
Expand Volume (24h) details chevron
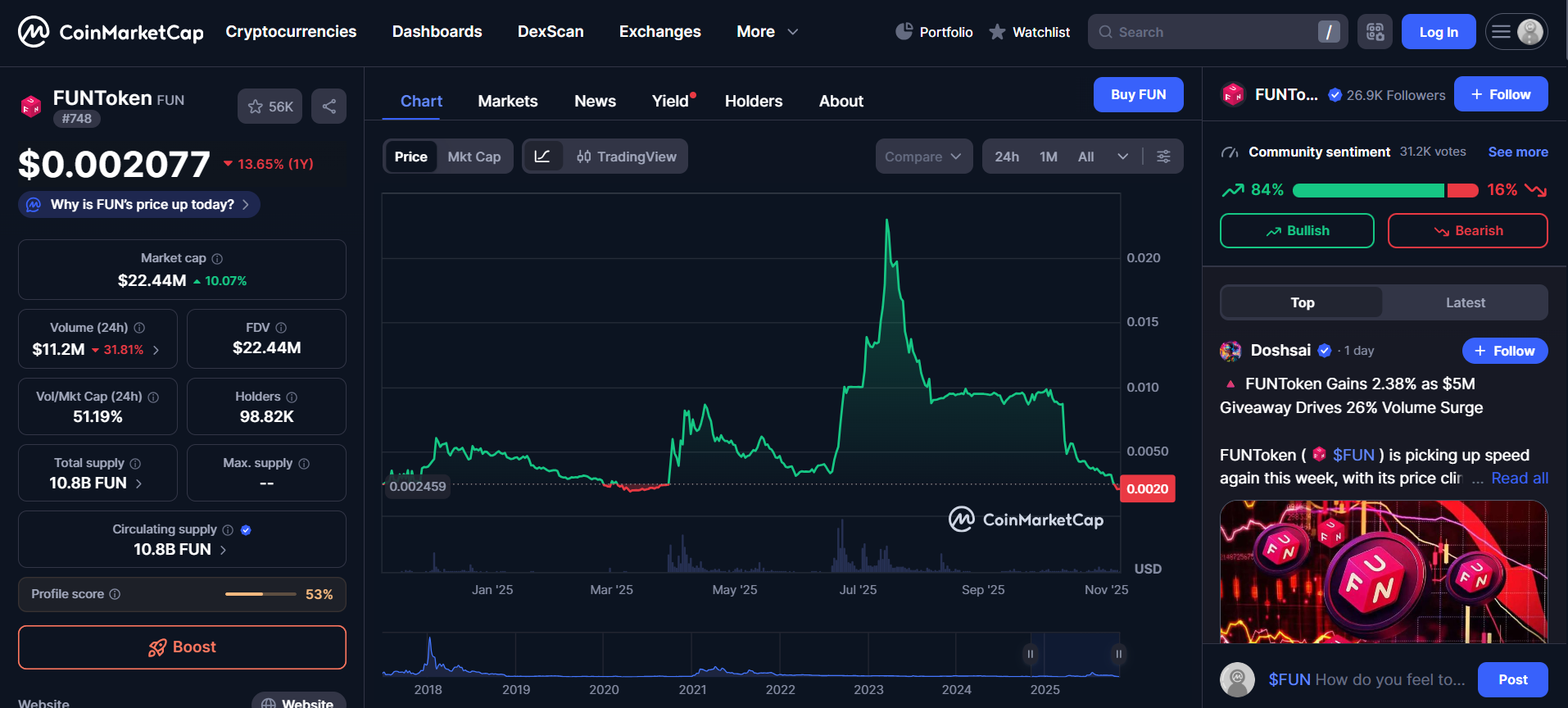click(x=156, y=350)
